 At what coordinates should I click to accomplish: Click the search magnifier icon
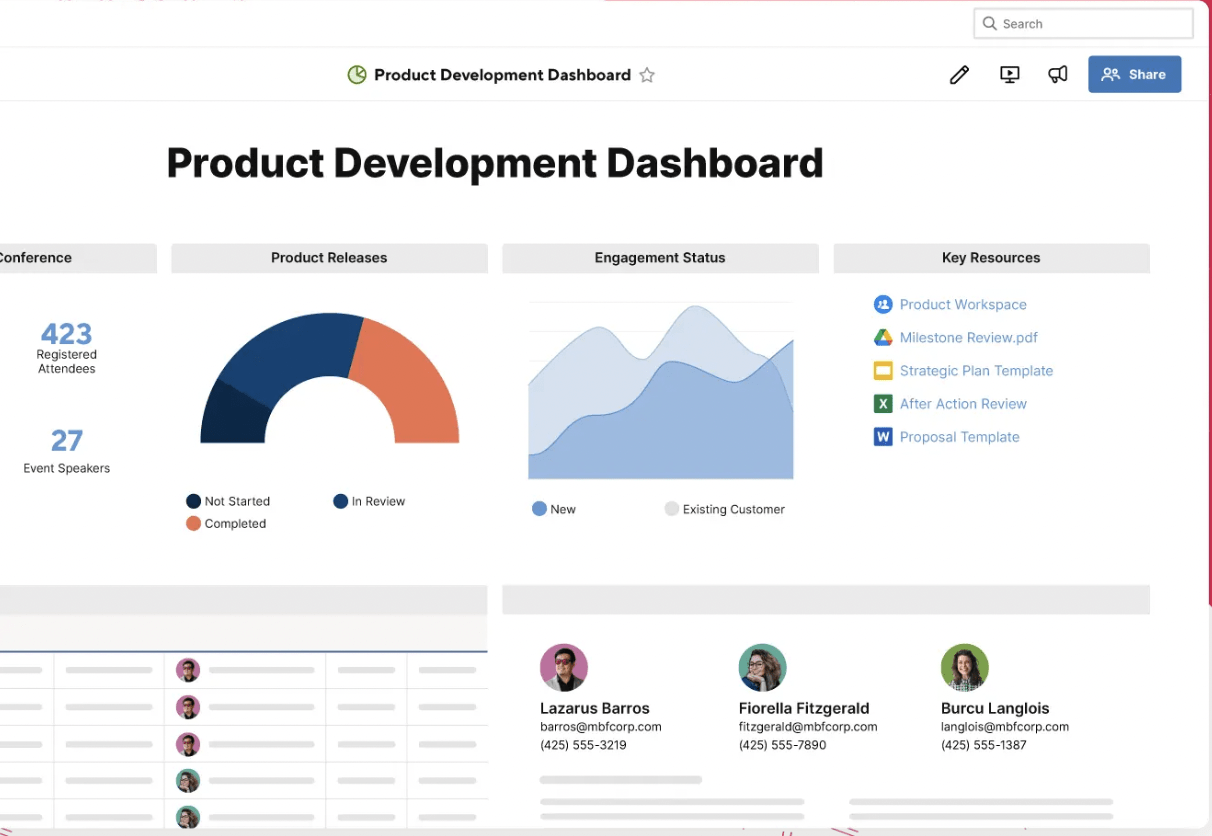click(x=990, y=24)
